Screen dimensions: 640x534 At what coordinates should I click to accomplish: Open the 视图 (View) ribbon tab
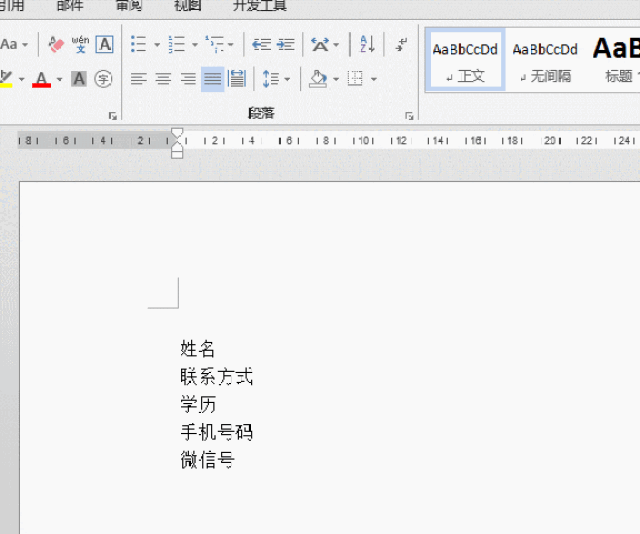point(187,5)
